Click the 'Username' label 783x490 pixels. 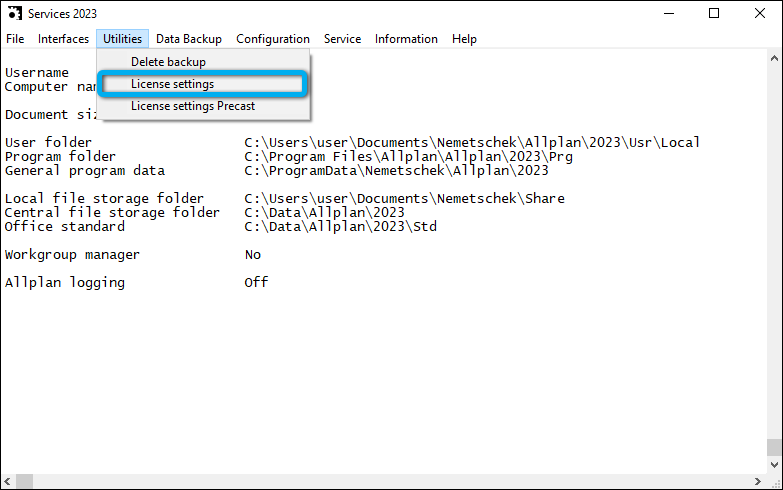pyautogui.click(x=37, y=72)
